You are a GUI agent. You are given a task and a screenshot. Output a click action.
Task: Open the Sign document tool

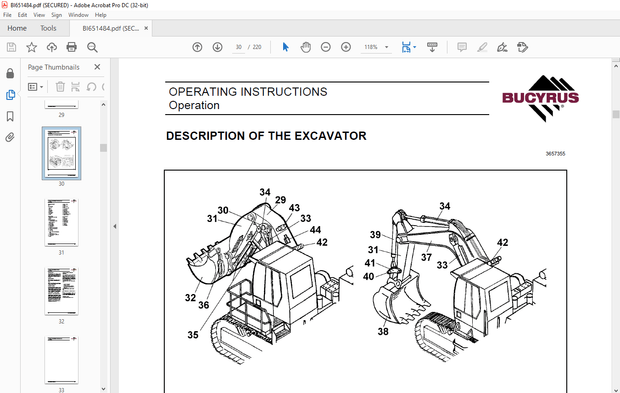coord(502,47)
